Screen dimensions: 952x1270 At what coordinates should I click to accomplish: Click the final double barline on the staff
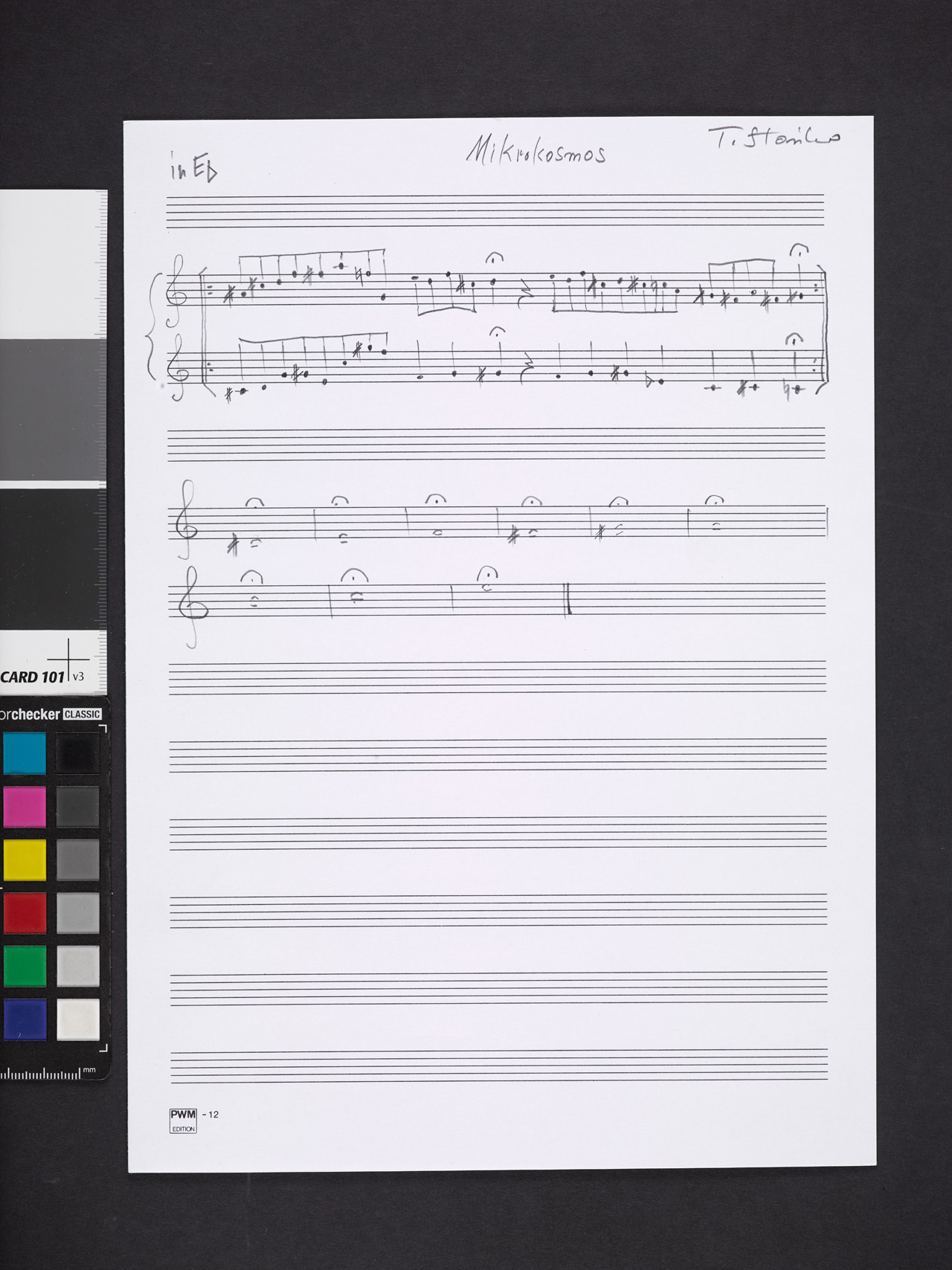pos(567,599)
